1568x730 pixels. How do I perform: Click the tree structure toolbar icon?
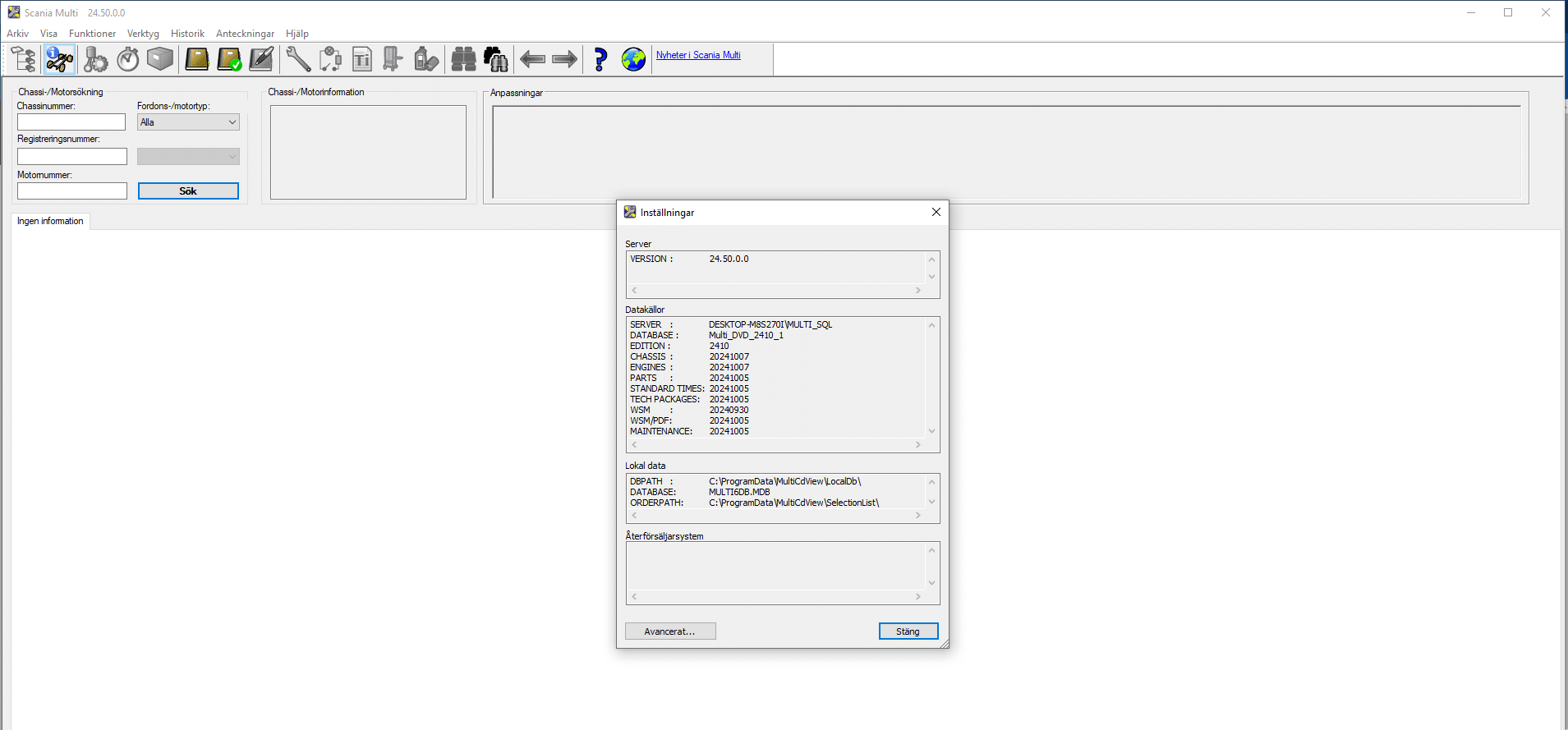pos(24,59)
